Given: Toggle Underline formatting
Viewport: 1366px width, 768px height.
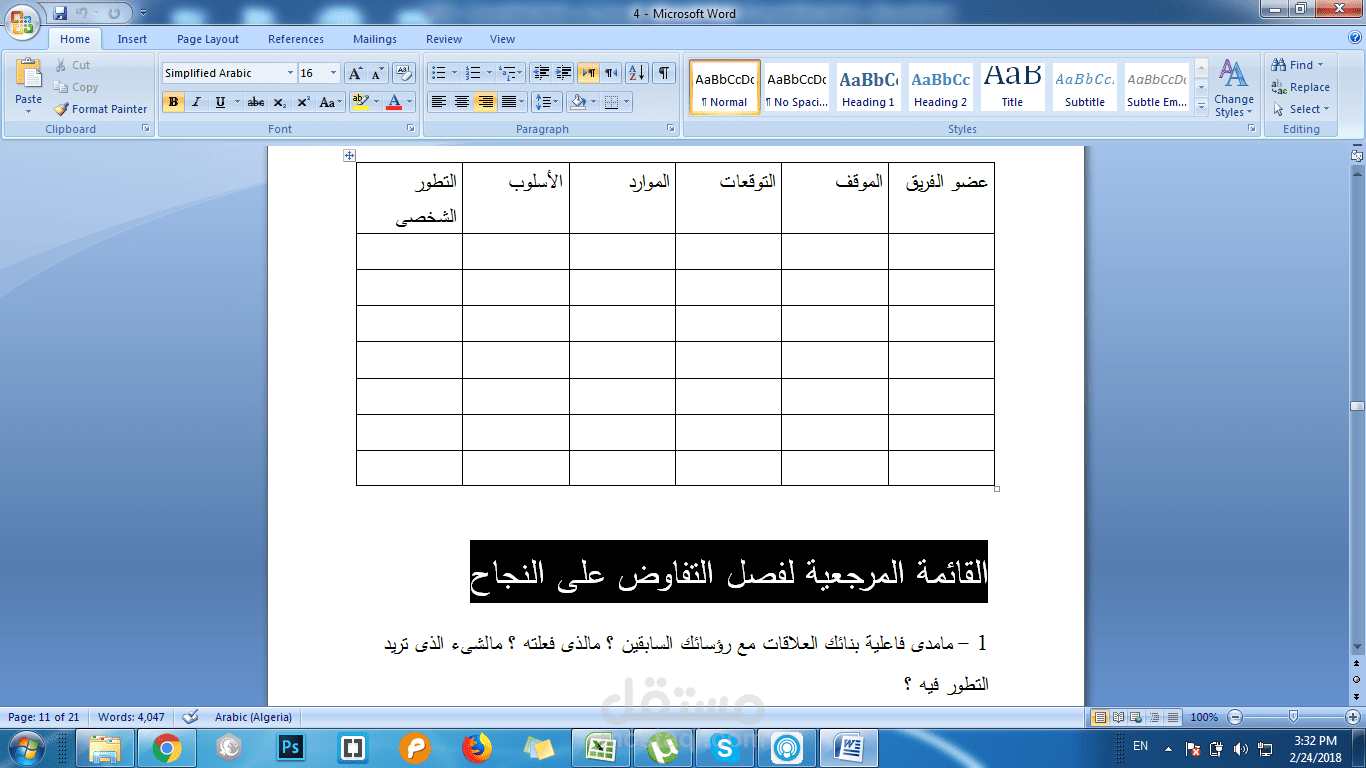Looking at the screenshot, I should (x=220, y=102).
